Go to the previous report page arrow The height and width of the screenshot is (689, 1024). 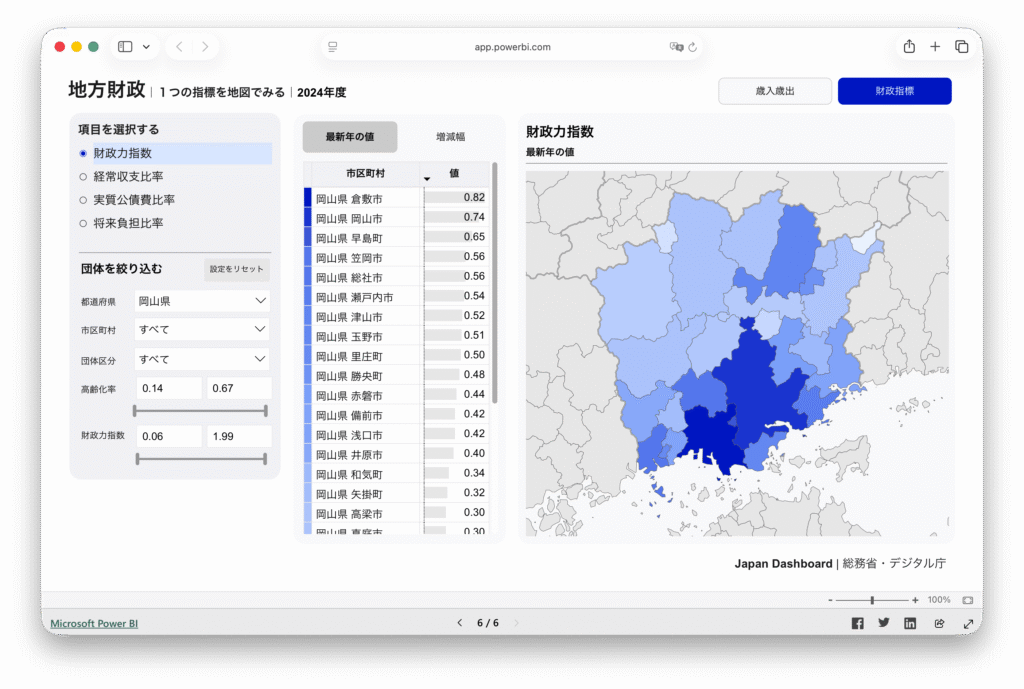click(460, 623)
